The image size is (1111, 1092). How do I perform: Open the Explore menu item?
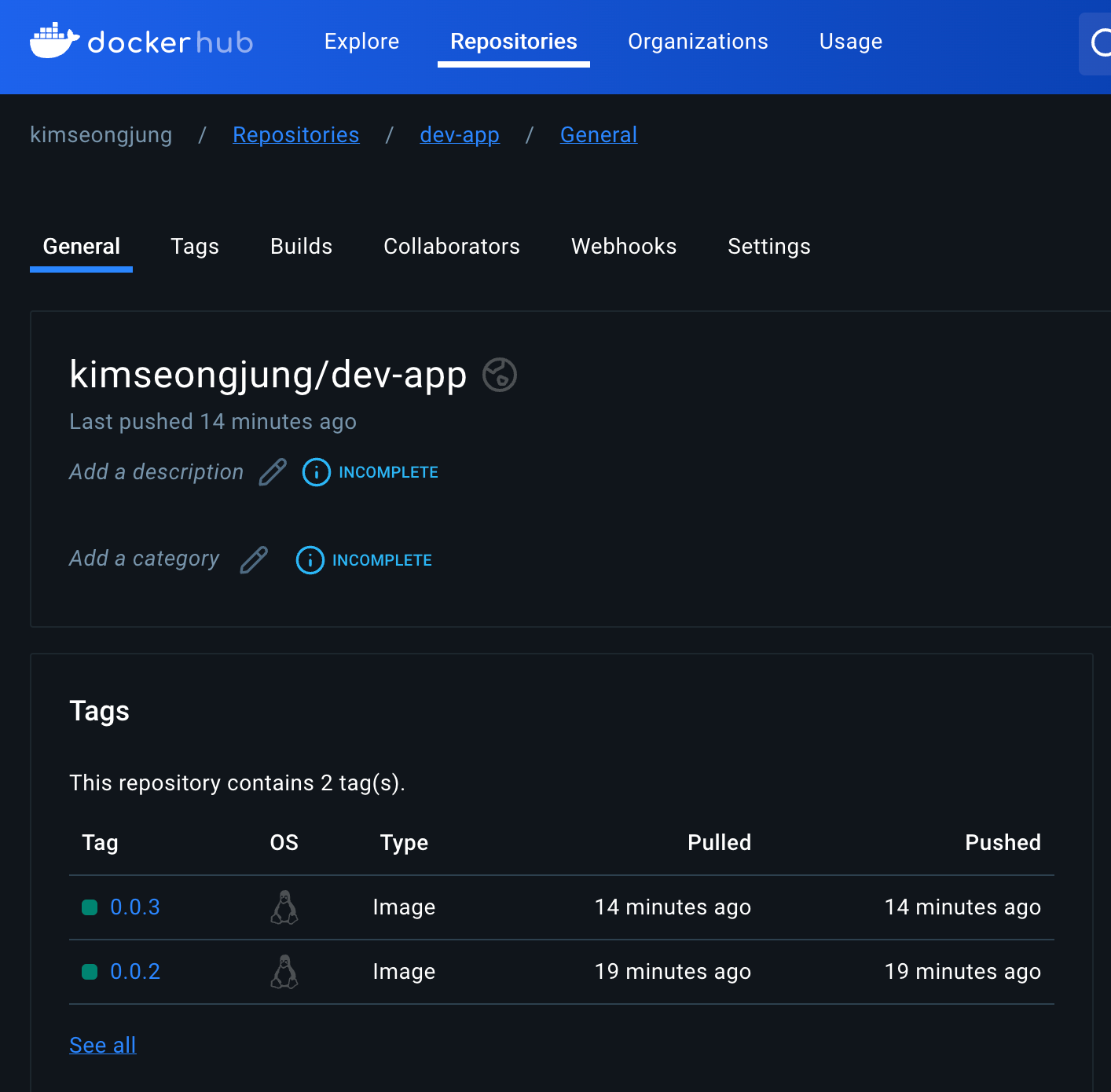(x=362, y=42)
